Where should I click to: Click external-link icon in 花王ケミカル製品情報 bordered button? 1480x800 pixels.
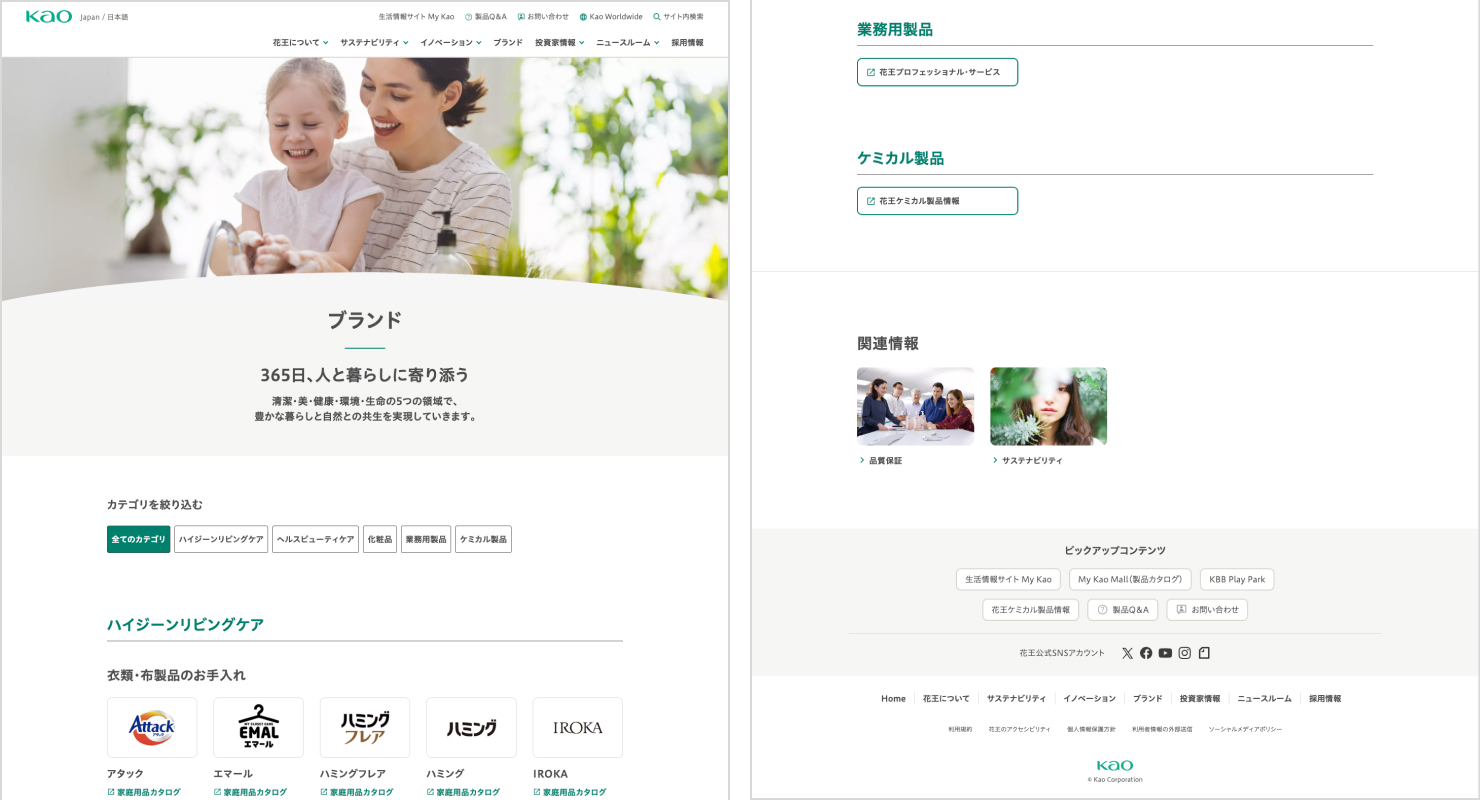[870, 201]
